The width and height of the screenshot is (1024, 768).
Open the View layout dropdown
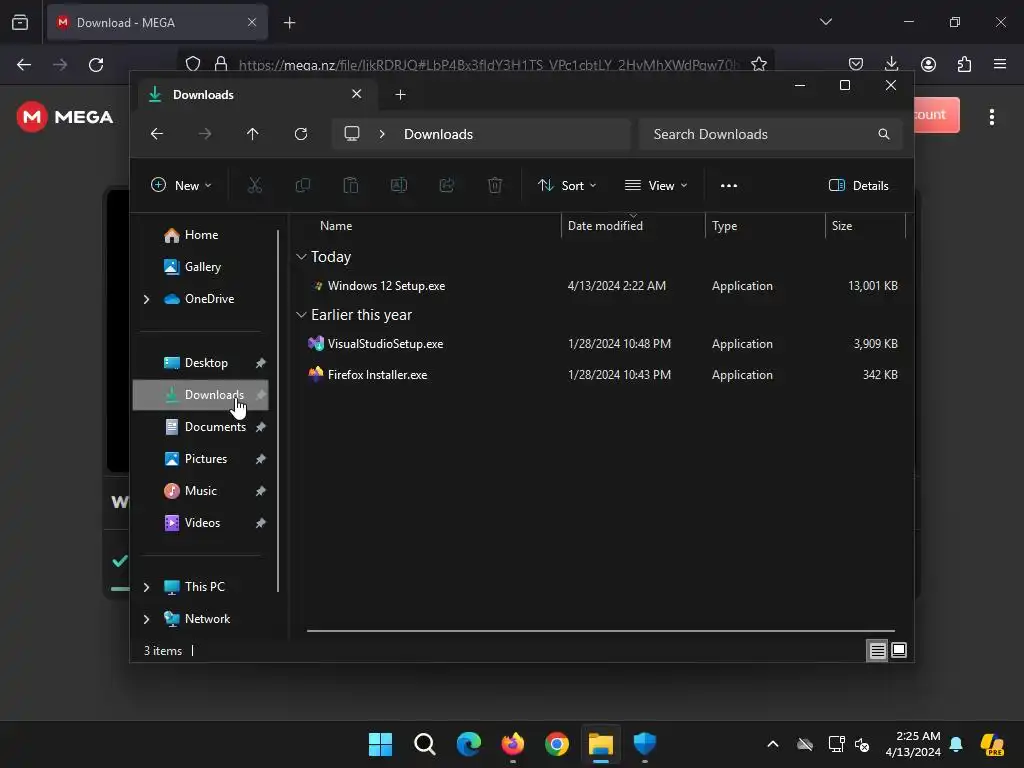tap(656, 185)
